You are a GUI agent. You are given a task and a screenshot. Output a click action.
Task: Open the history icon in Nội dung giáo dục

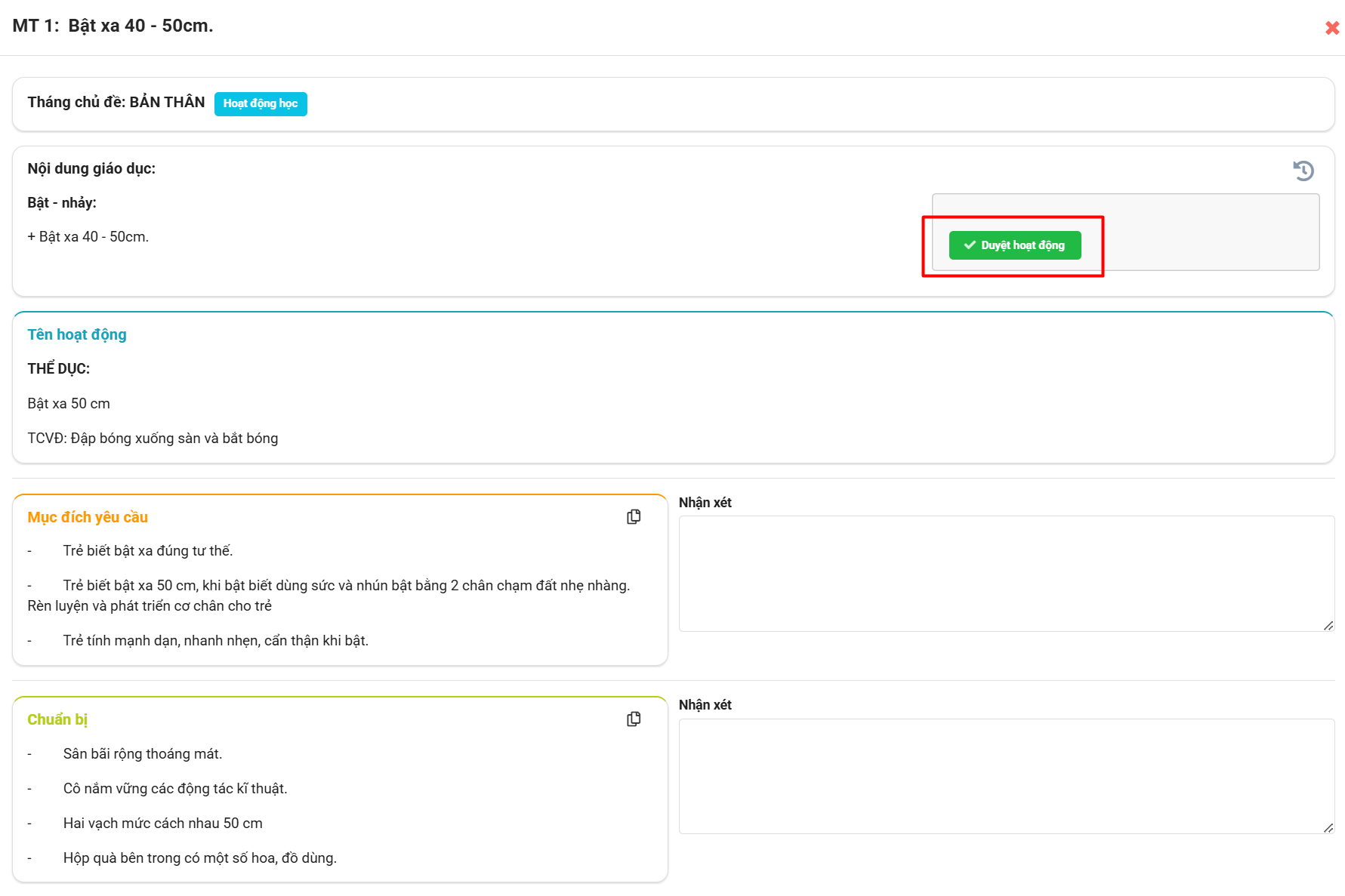(x=1303, y=171)
